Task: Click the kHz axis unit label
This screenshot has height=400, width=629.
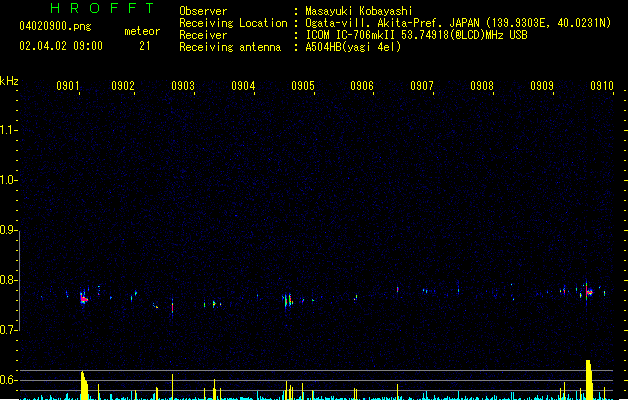Action: click(x=9, y=81)
